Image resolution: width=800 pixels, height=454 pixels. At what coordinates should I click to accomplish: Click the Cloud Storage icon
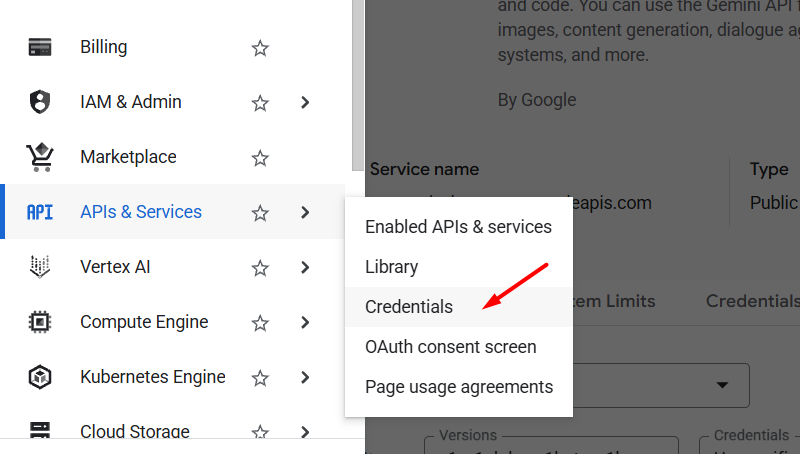(40, 430)
